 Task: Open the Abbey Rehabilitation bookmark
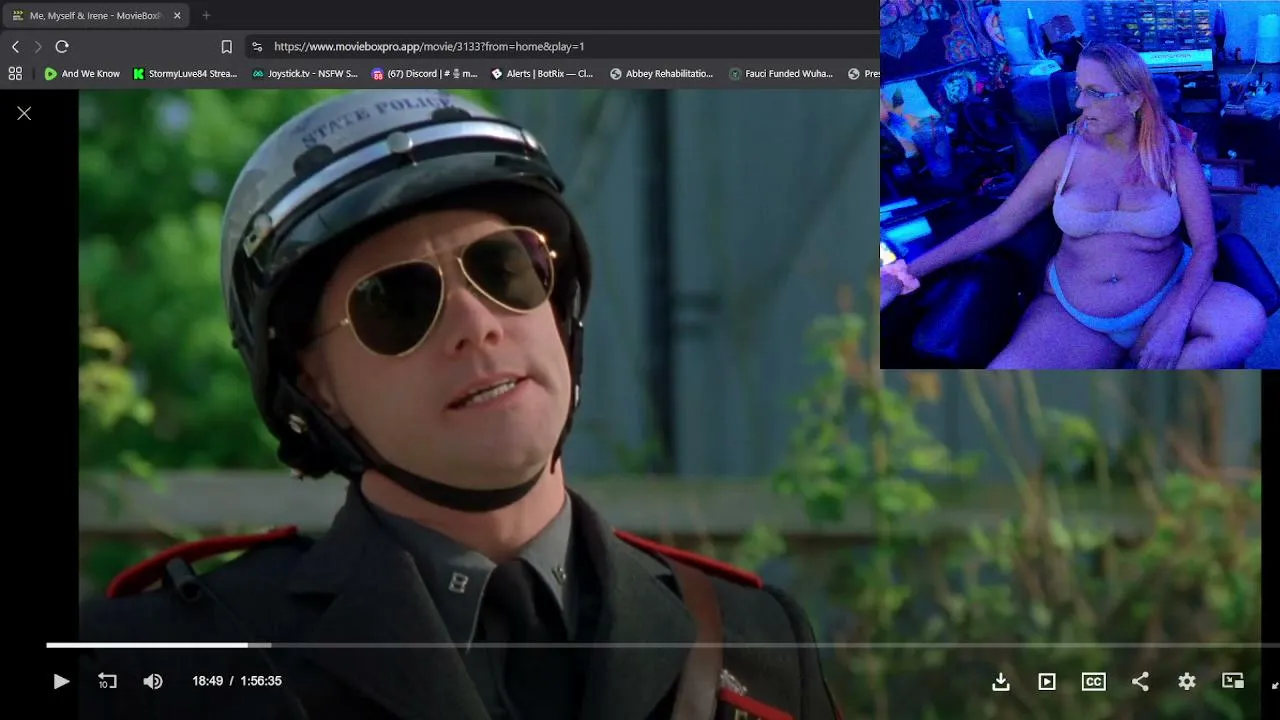tap(662, 74)
